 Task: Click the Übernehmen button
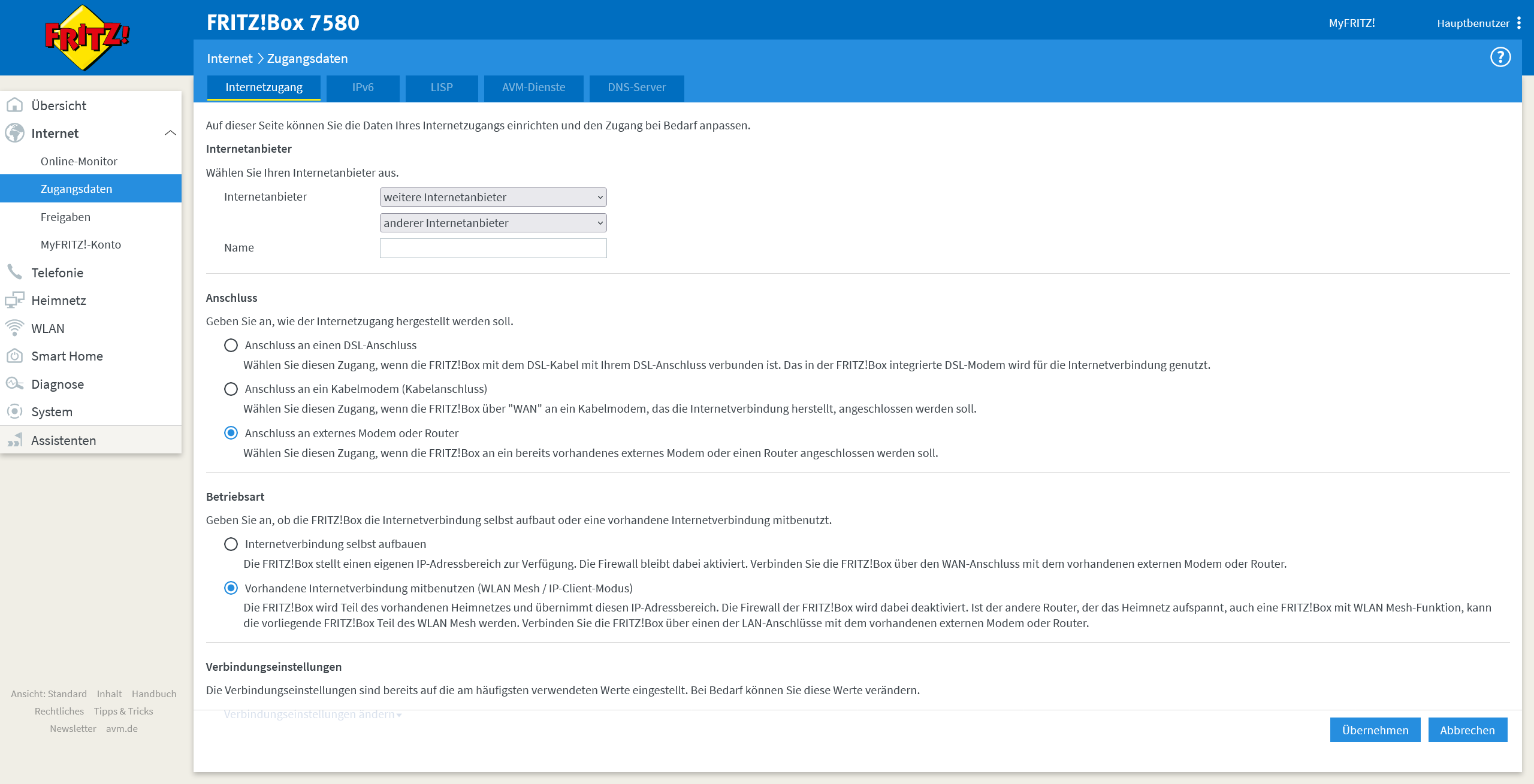pyautogui.click(x=1375, y=730)
